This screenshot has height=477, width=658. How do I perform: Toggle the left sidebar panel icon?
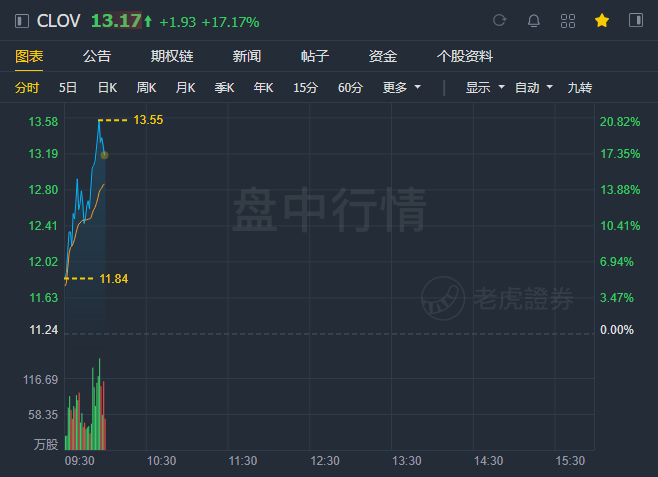point(22,21)
